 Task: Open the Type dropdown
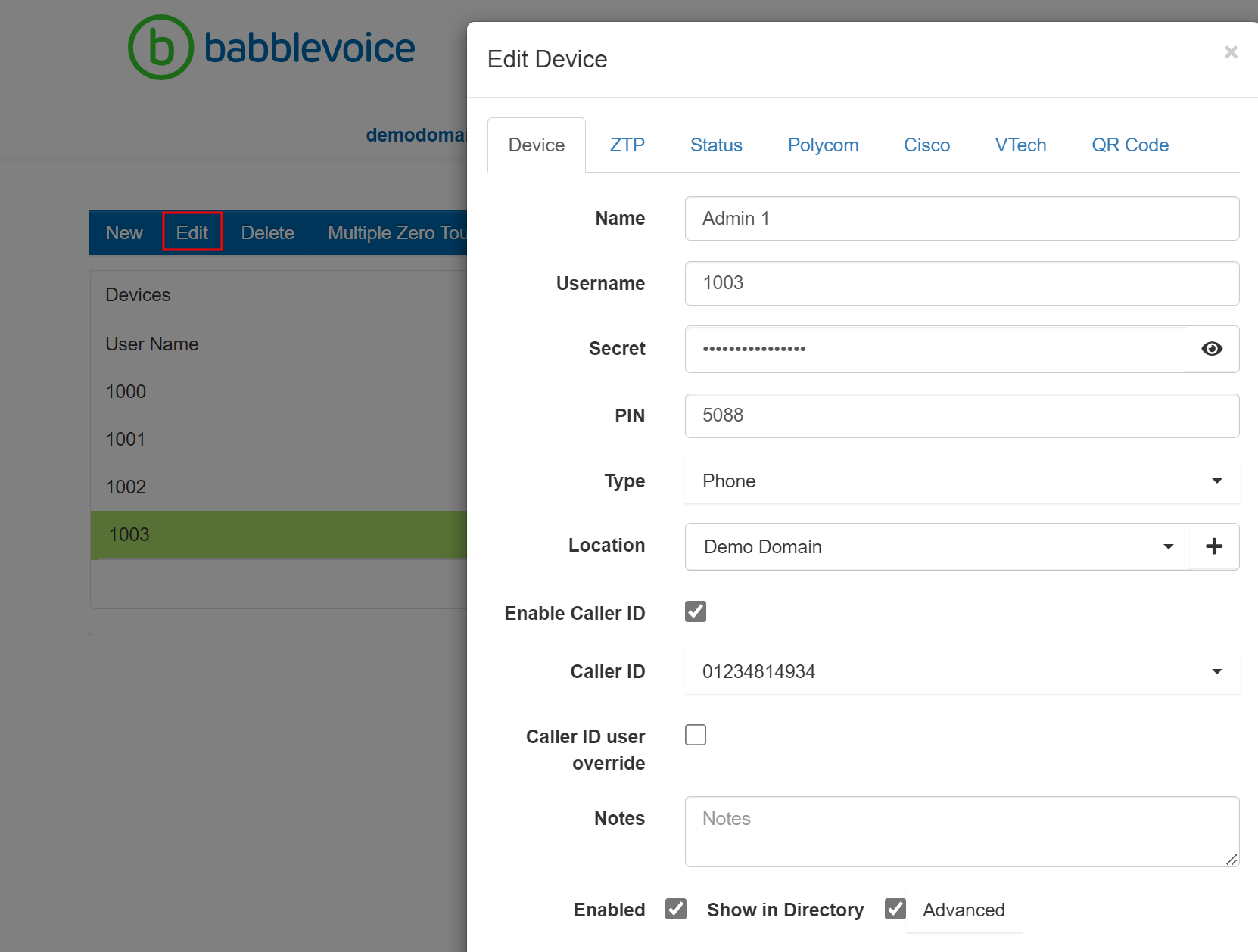tap(962, 481)
